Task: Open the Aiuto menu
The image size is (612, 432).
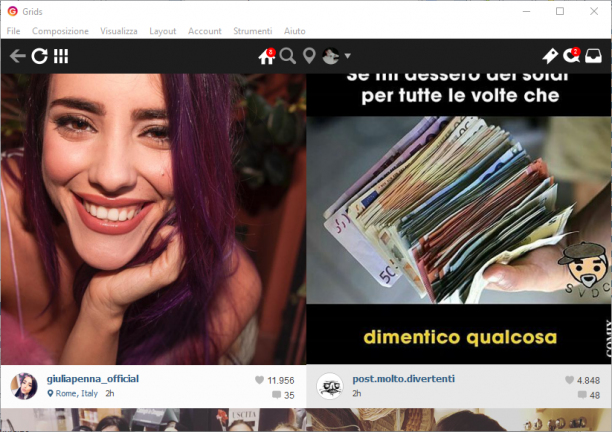Action: pos(295,31)
